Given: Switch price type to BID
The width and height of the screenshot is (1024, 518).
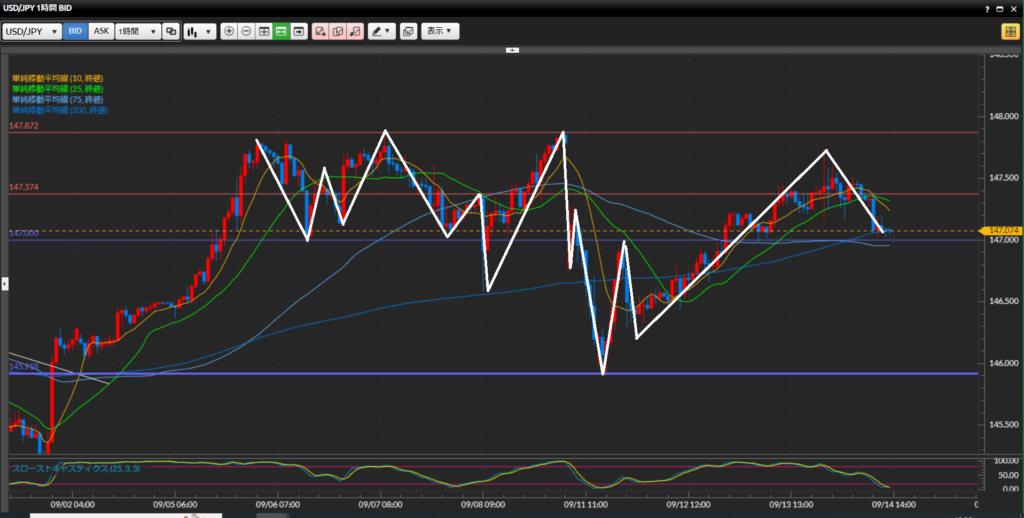Looking at the screenshot, I should pos(75,31).
